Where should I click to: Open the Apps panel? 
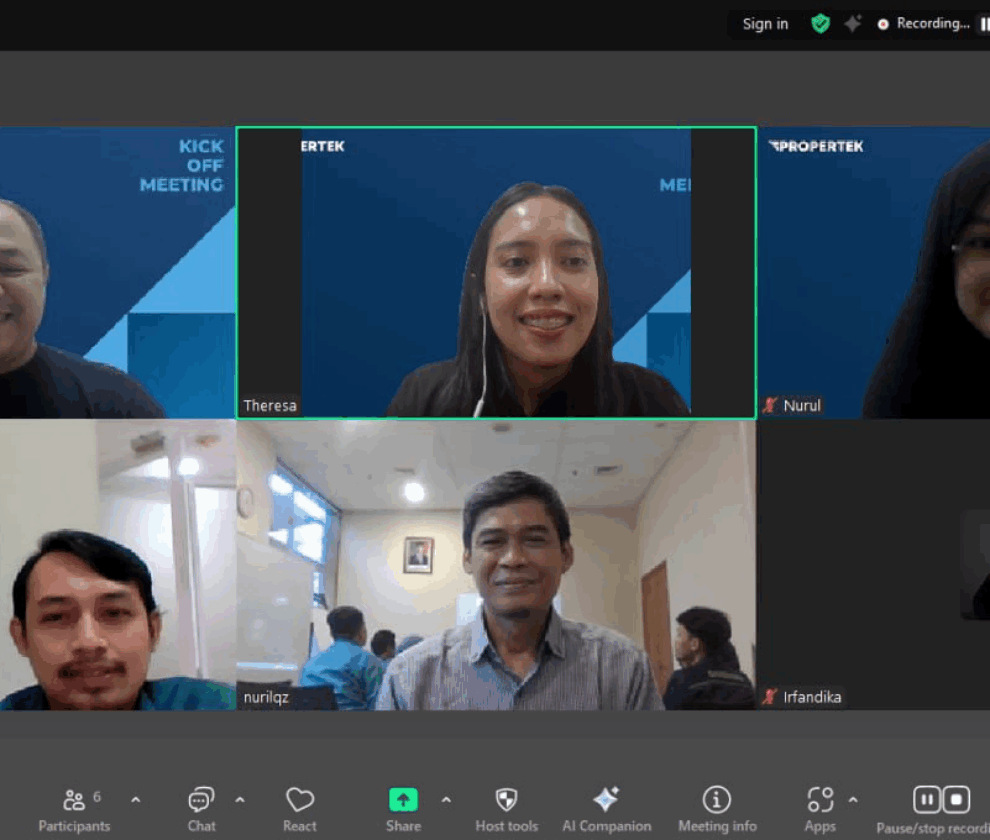pyautogui.click(x=820, y=809)
